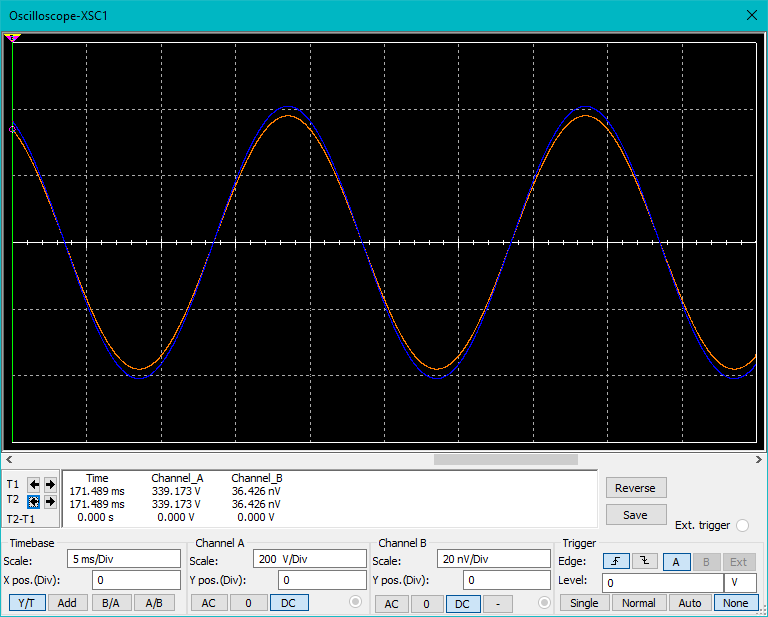This screenshot has height=617, width=768.
Task: Toggle Channel A AC coupling
Action: click(209, 603)
